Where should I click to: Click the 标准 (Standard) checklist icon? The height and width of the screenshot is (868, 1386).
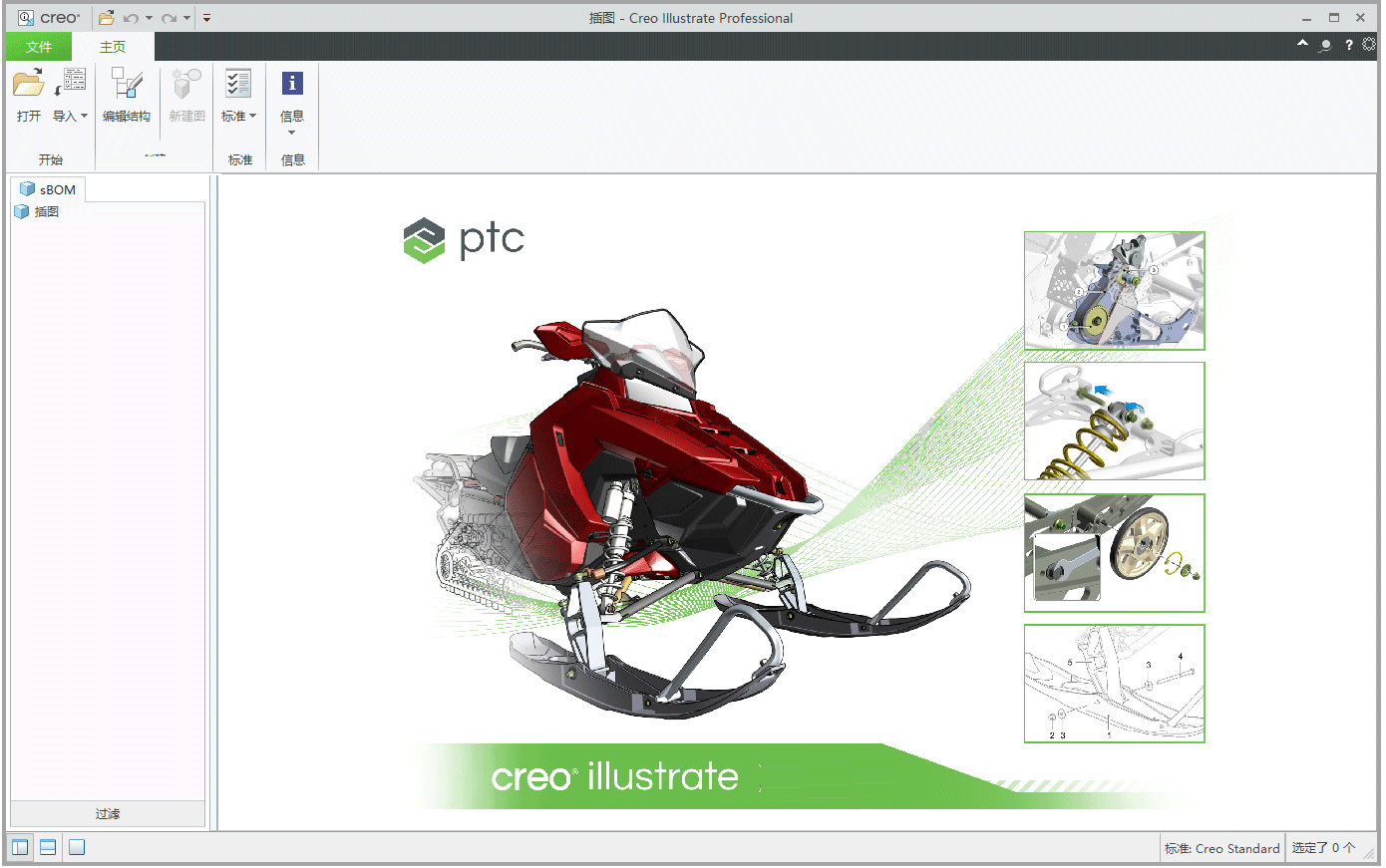point(238,84)
